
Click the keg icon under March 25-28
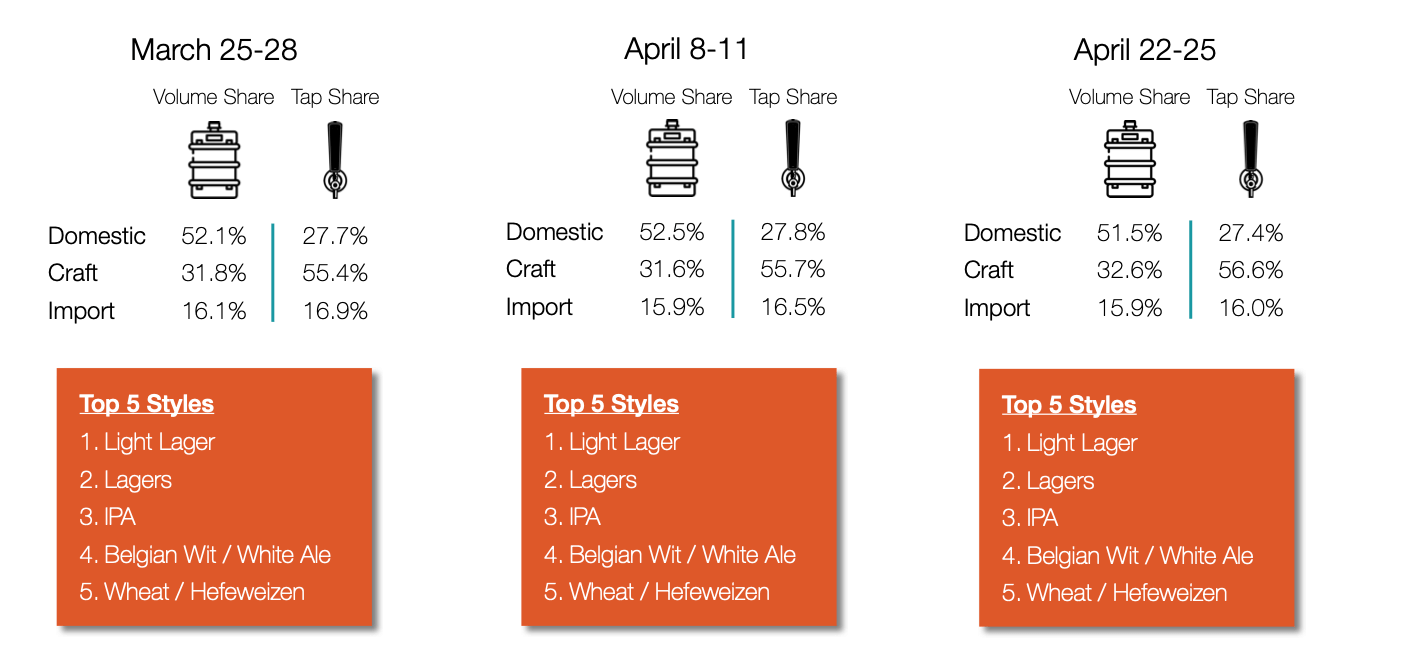tap(213, 160)
